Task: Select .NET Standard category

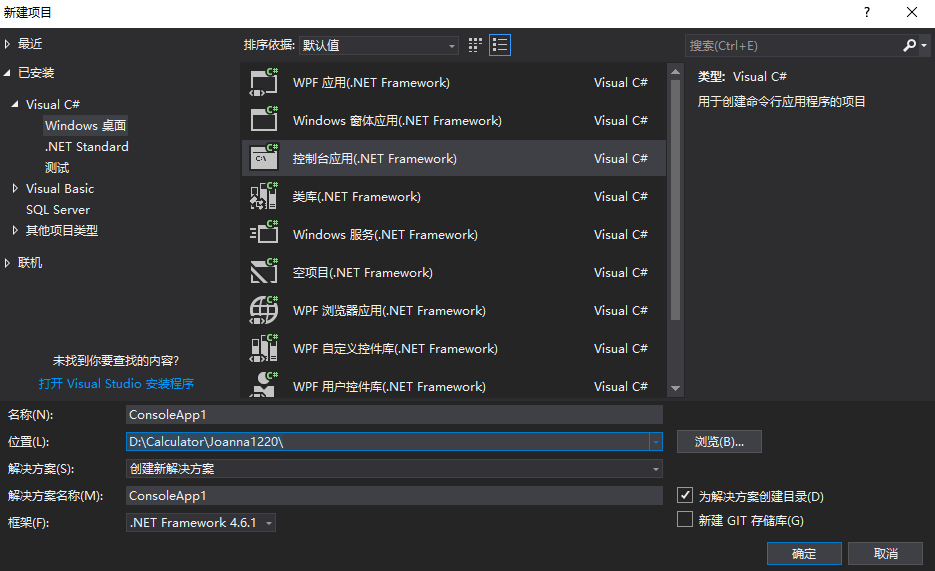Action: pos(86,147)
